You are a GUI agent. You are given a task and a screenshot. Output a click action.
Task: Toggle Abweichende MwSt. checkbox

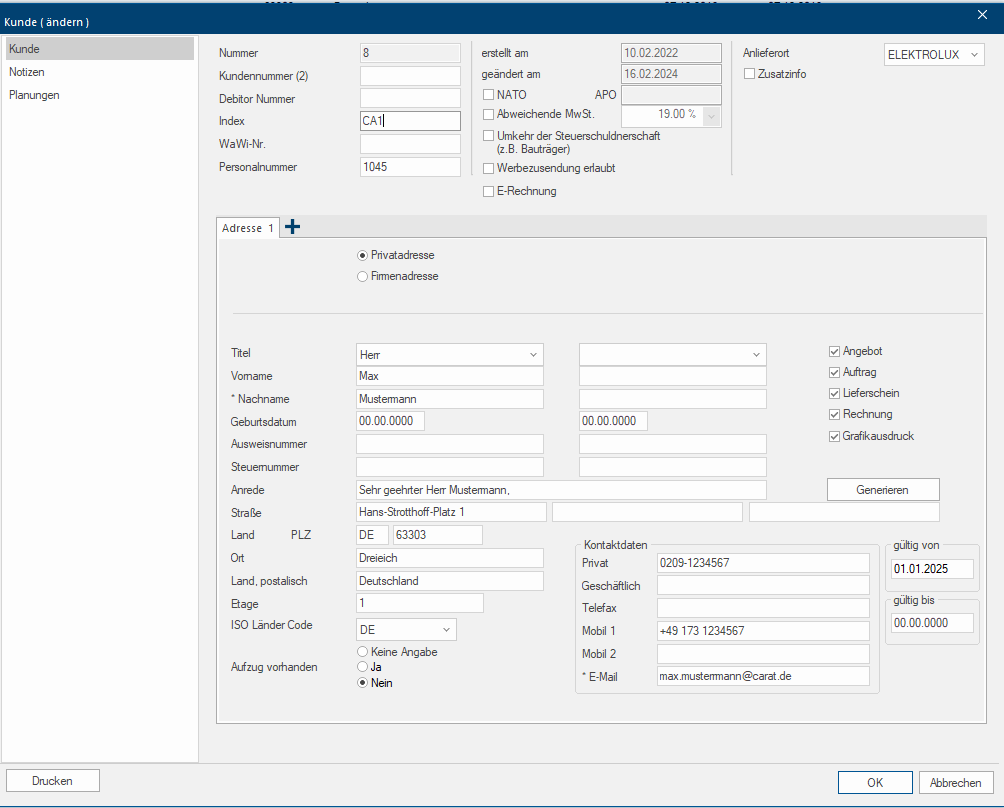coord(489,115)
